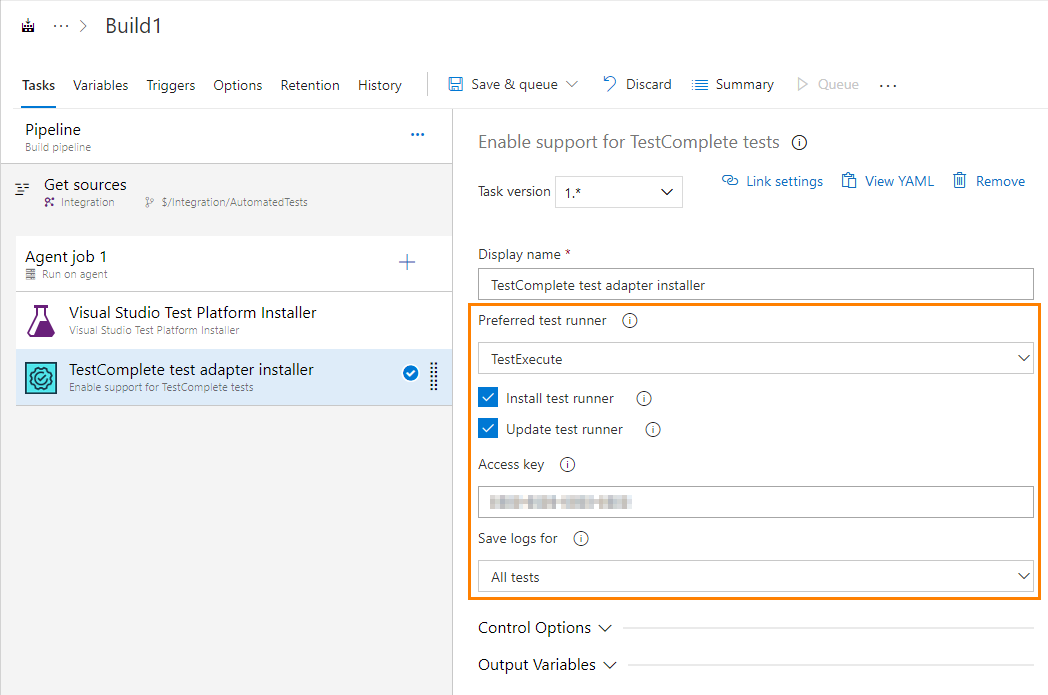Click the Remove task link
This screenshot has height=695, width=1048.
click(1000, 181)
